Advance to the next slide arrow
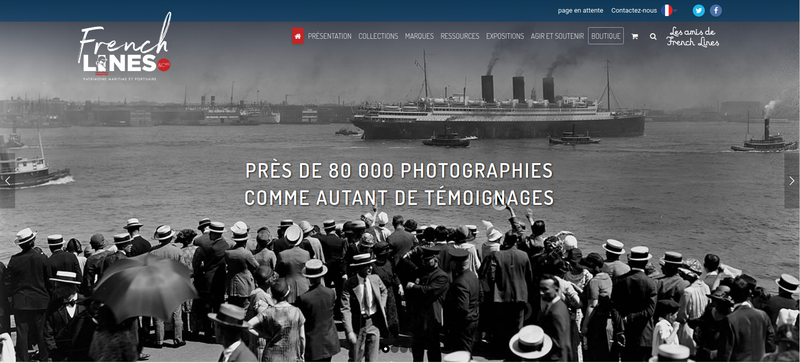This screenshot has height=363, width=800. [792, 180]
